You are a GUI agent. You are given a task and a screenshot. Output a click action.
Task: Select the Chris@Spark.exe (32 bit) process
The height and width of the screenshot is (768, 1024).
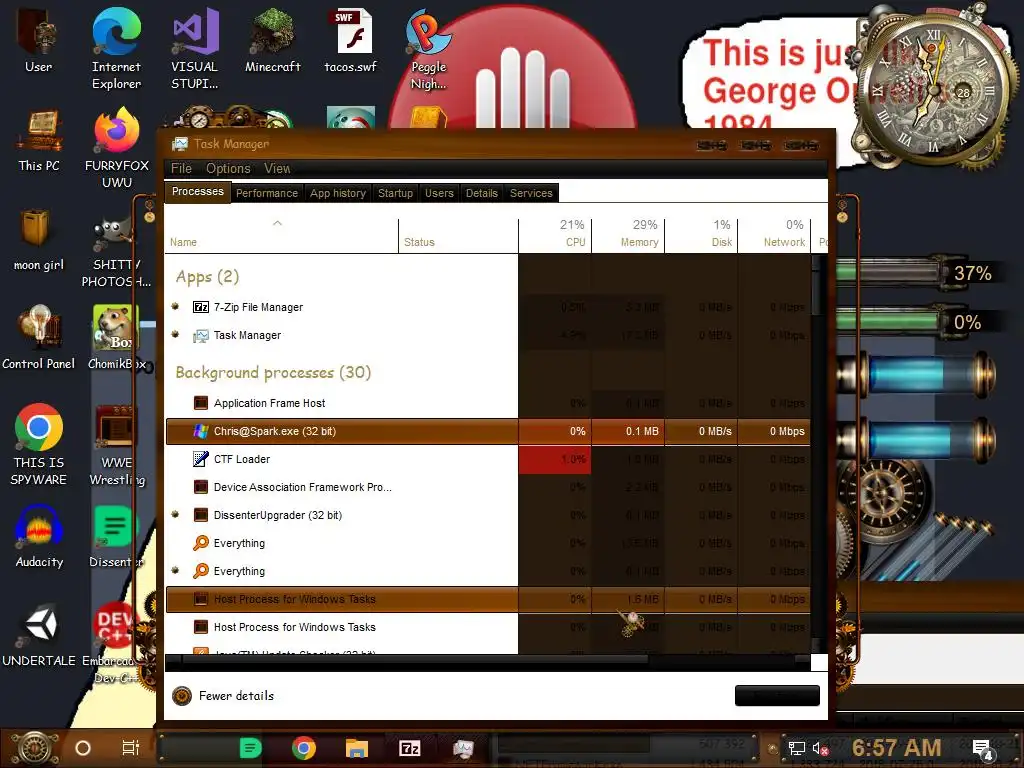pyautogui.click(x=488, y=431)
